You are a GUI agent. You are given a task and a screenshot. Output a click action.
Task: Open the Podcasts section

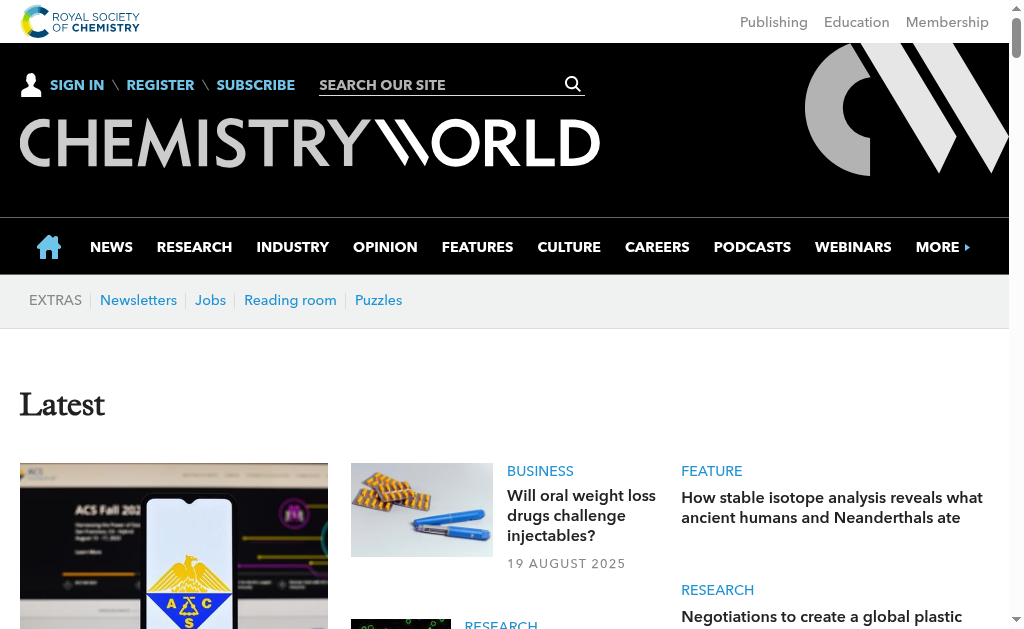click(752, 247)
